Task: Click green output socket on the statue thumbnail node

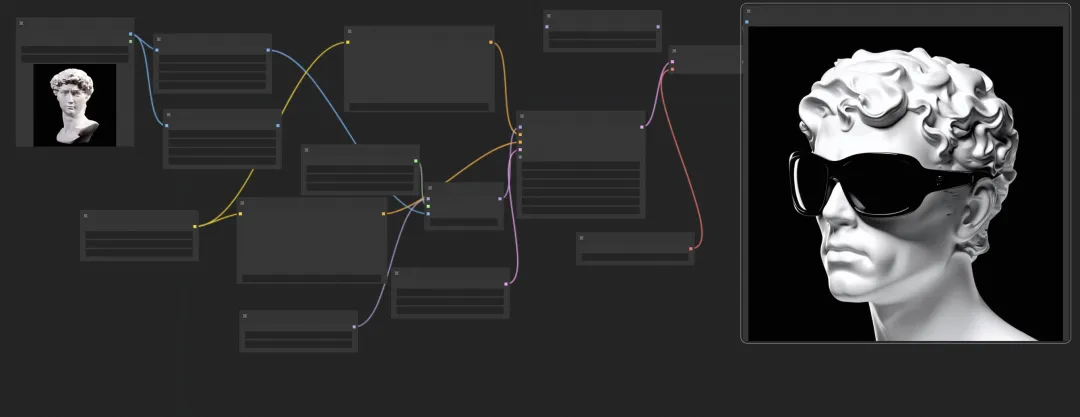Action: 131,41
